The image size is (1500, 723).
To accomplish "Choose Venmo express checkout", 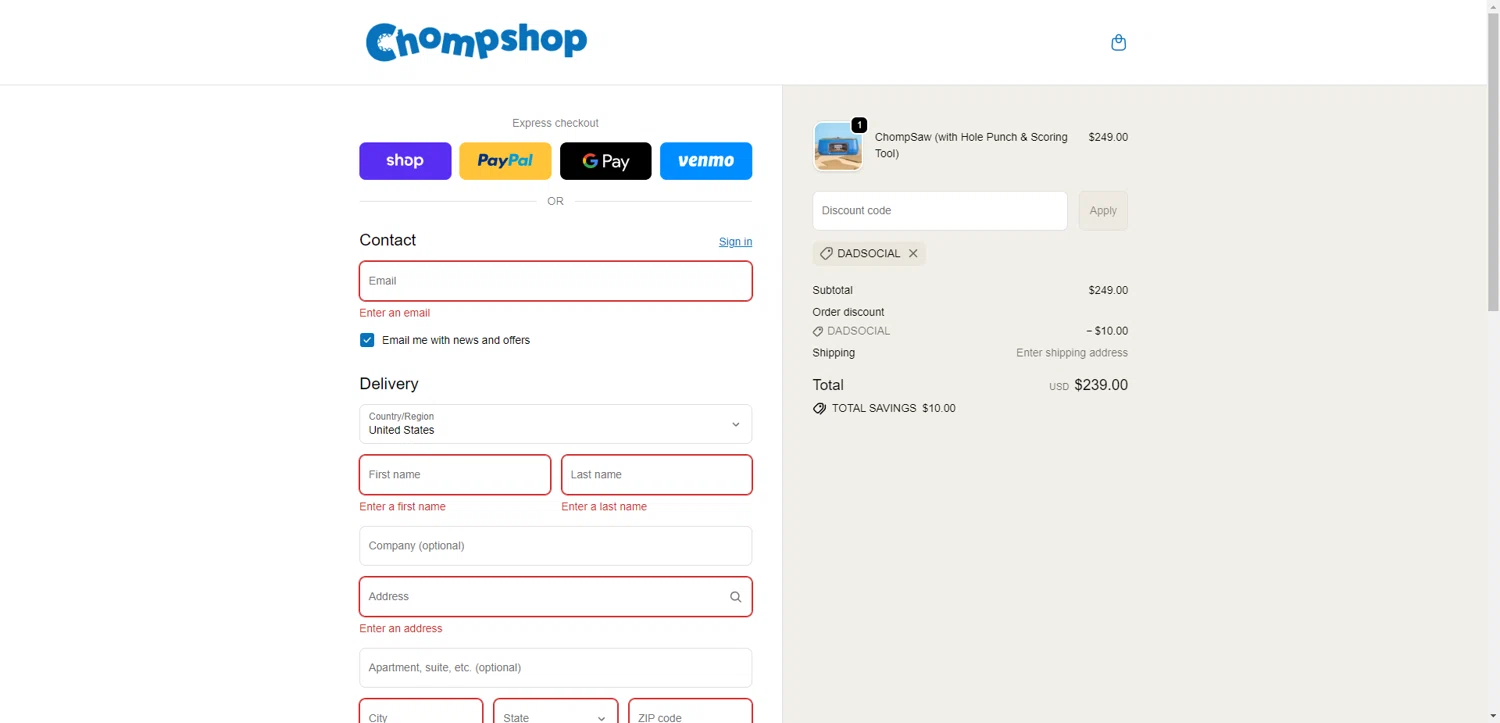I will pyautogui.click(x=706, y=161).
